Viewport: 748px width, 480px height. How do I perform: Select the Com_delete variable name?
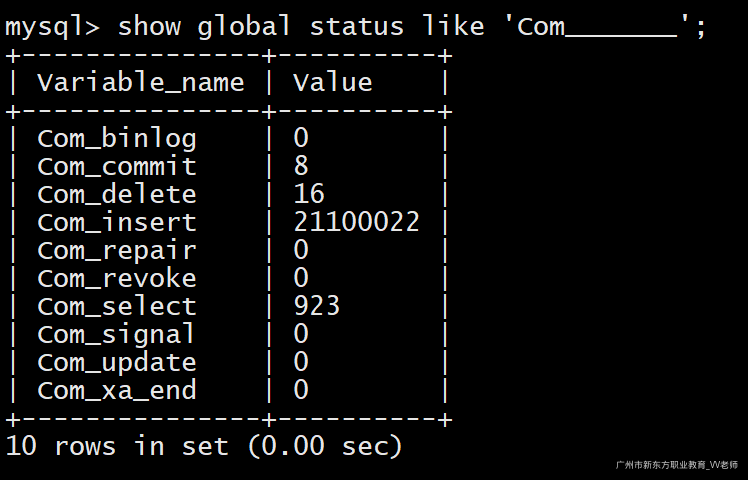(x=117, y=194)
